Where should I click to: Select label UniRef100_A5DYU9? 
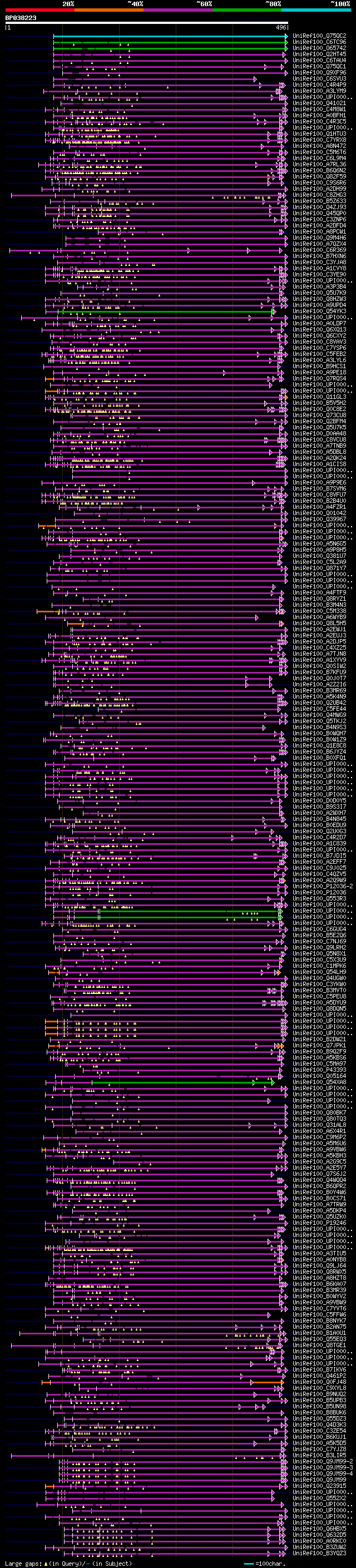tap(319, 1002)
